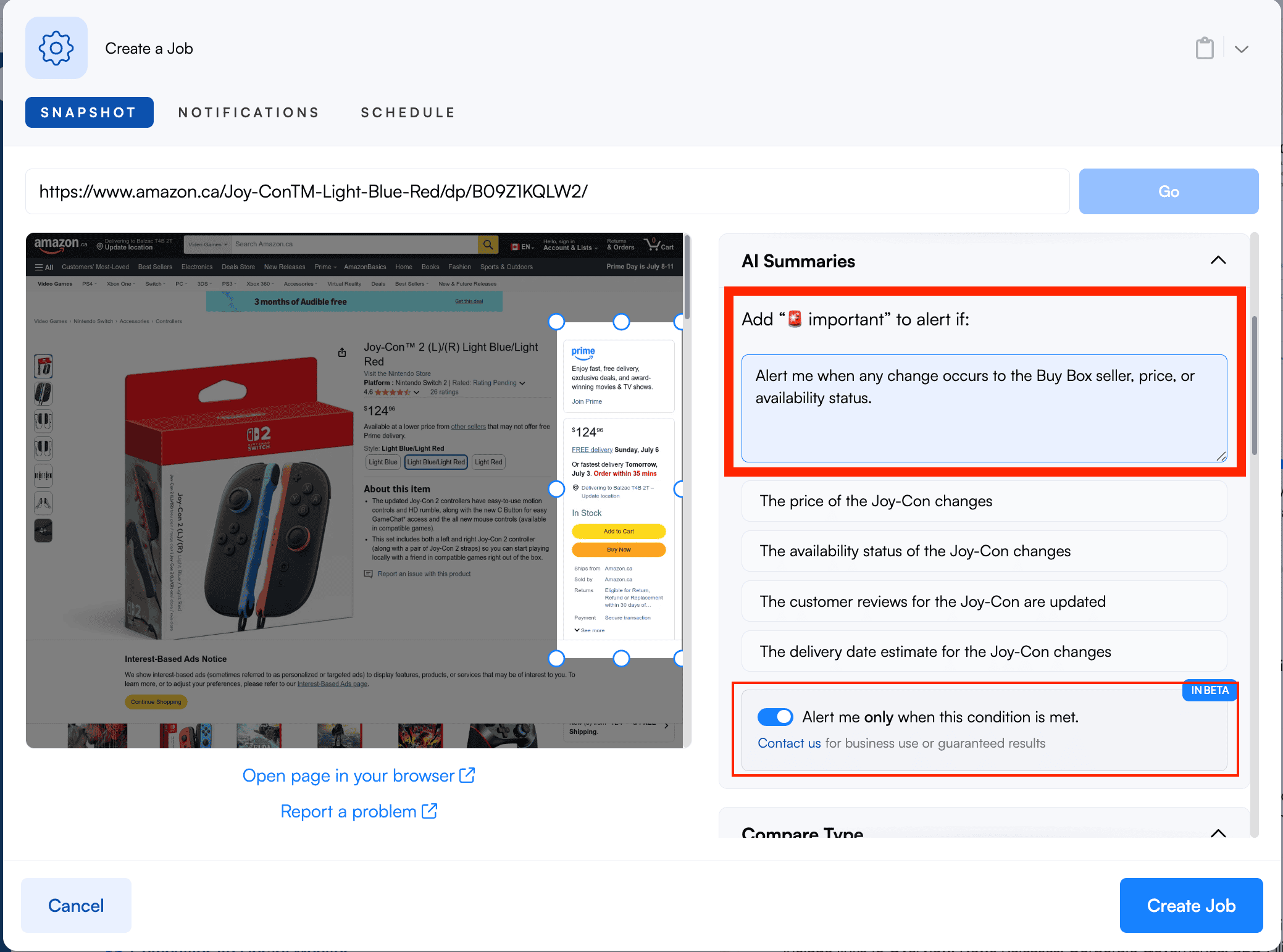Click the left-middle handle of crop box

(x=556, y=489)
